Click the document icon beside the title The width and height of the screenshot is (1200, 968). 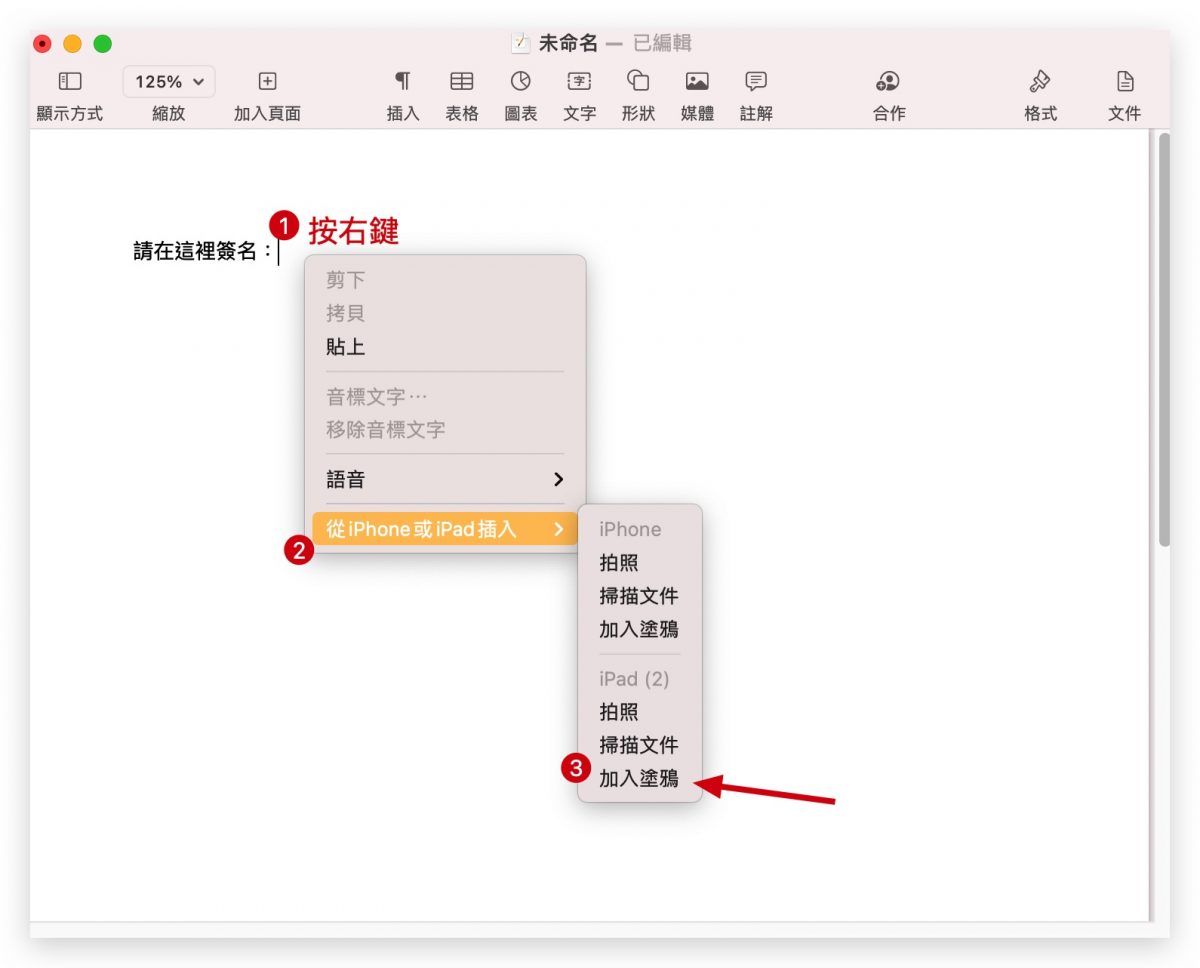coord(520,44)
